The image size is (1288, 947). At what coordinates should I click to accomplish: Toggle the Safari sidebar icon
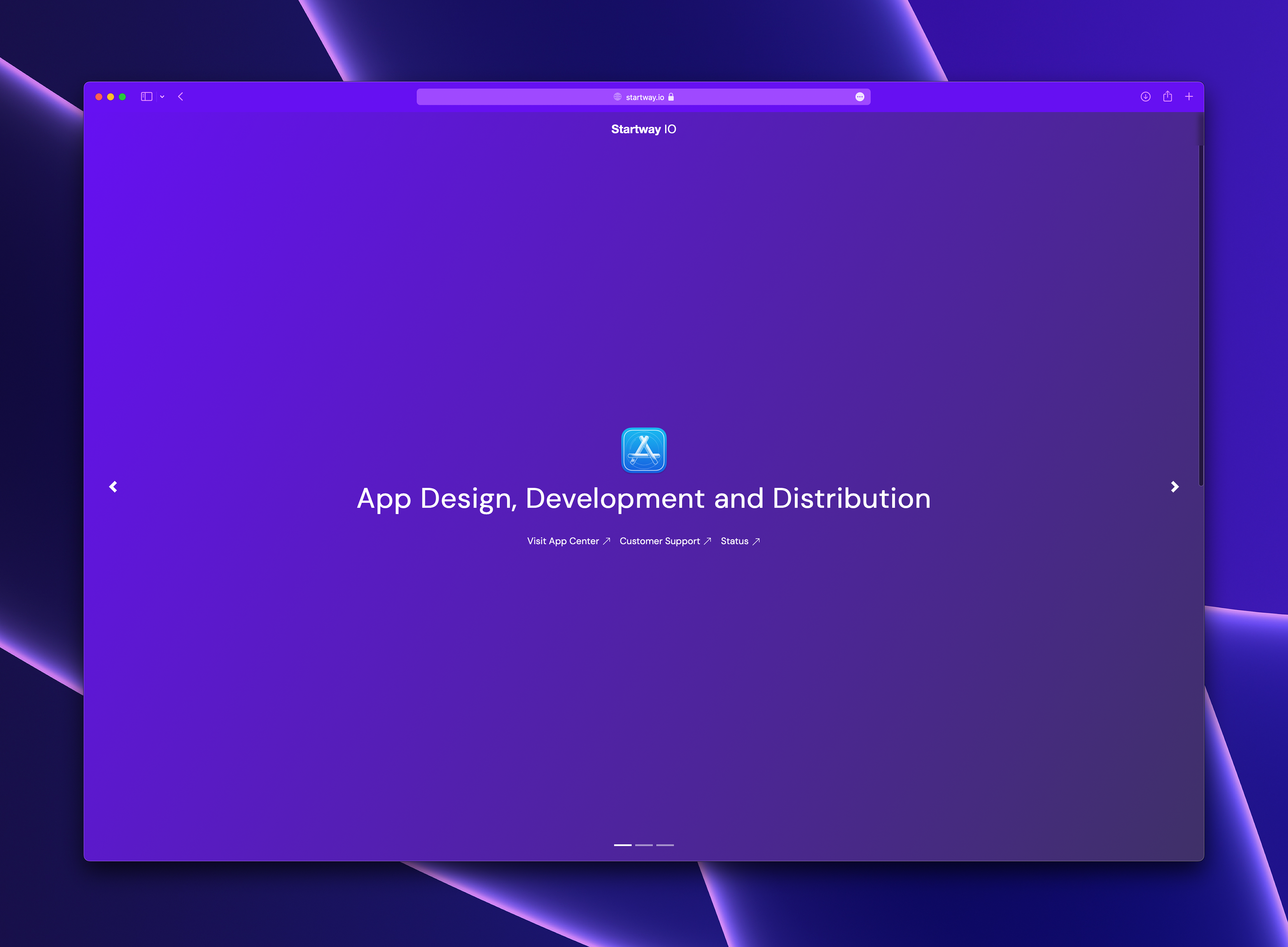pyautogui.click(x=147, y=97)
